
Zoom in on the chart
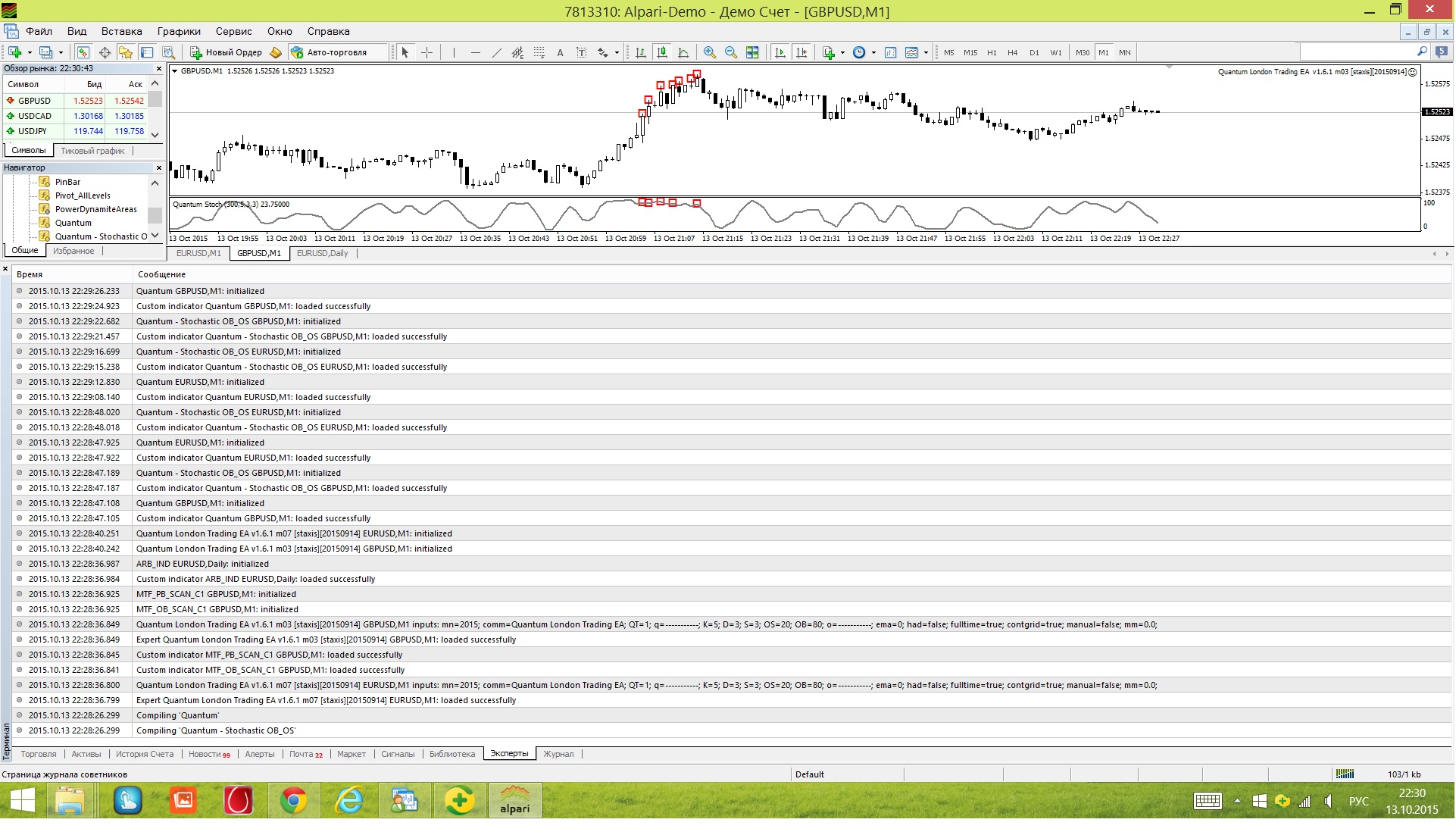(x=710, y=52)
